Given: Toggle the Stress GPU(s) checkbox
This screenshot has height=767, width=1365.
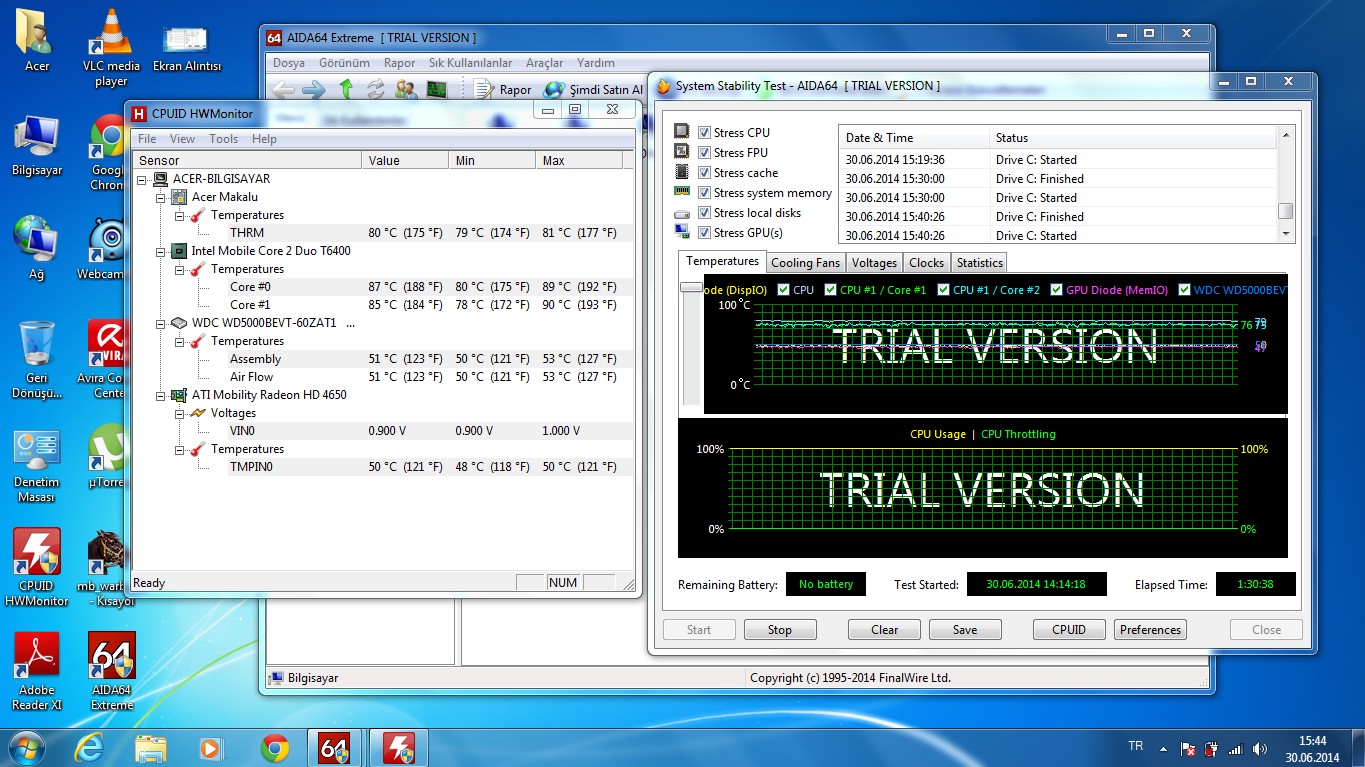Looking at the screenshot, I should pyautogui.click(x=705, y=233).
